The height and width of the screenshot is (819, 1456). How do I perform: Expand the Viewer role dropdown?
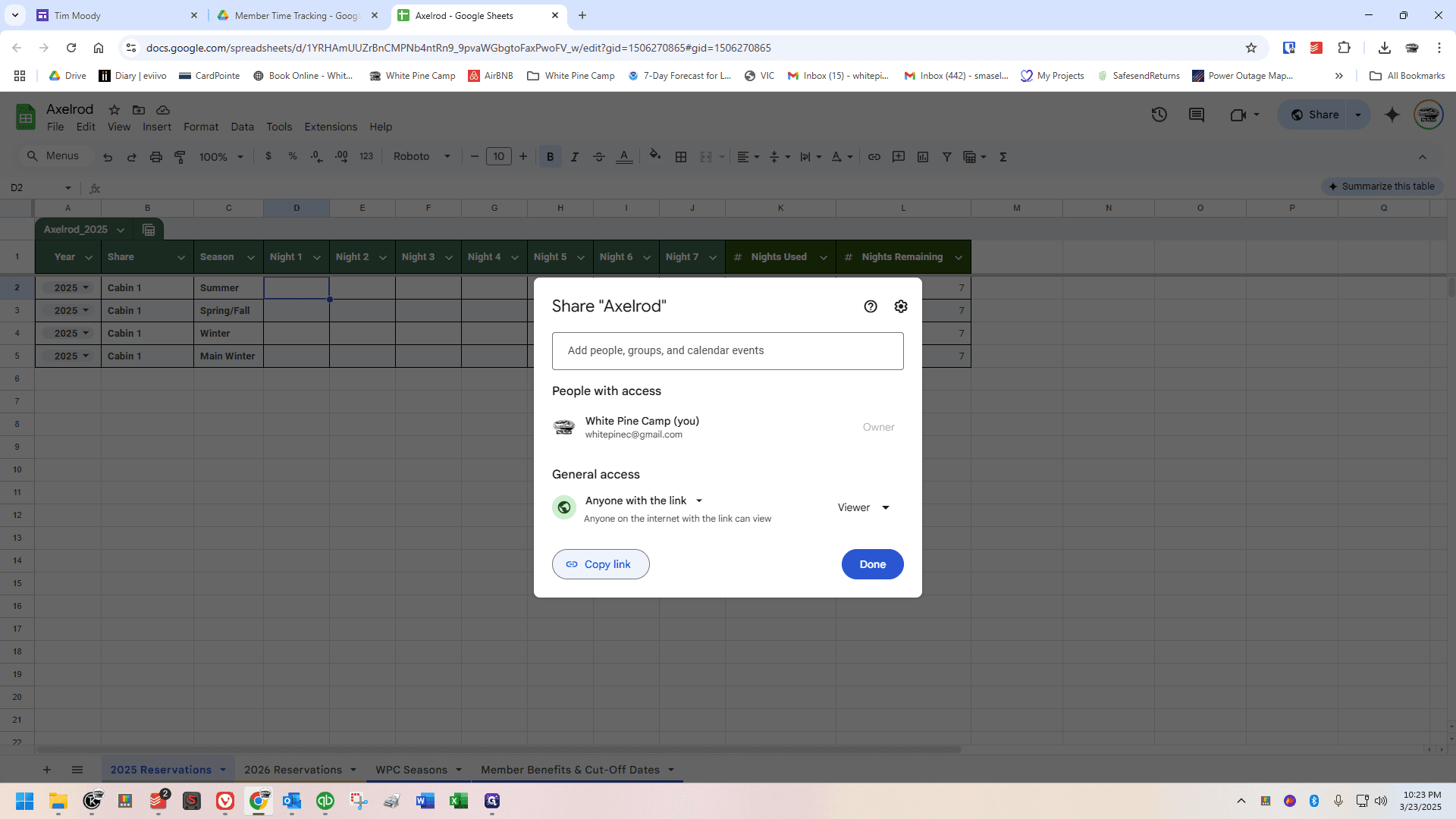pyautogui.click(x=864, y=507)
